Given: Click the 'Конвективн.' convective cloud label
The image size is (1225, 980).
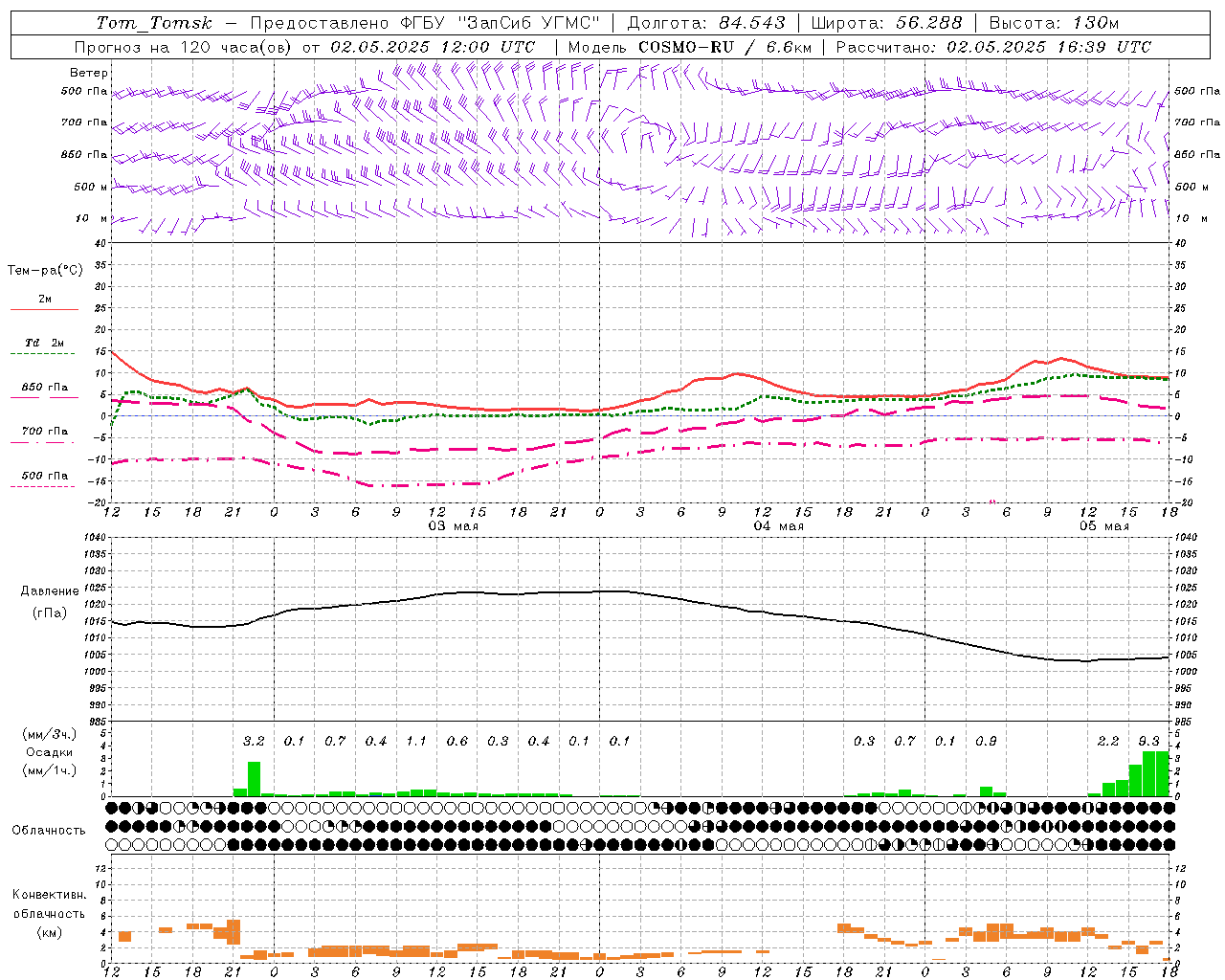Looking at the screenshot, I should [x=49, y=895].
